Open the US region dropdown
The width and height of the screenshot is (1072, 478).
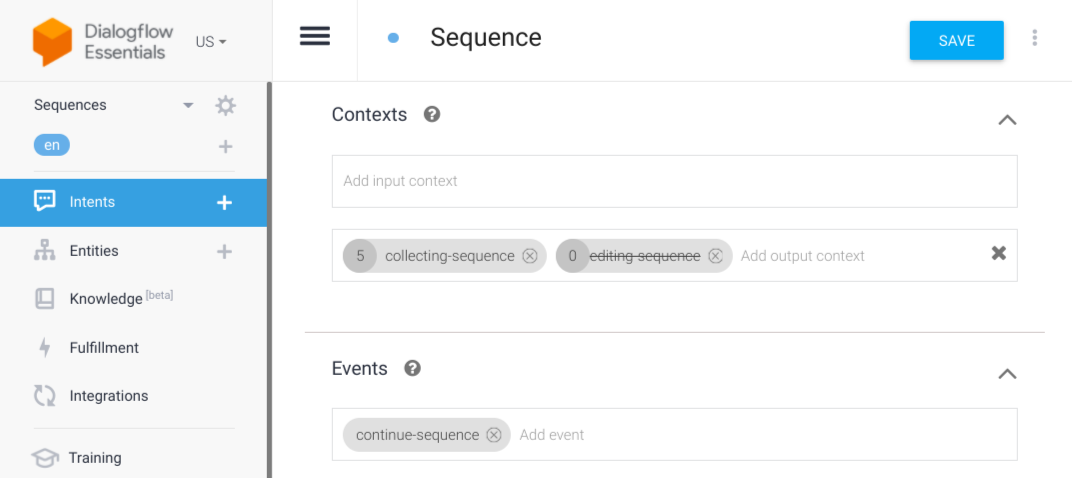click(211, 42)
